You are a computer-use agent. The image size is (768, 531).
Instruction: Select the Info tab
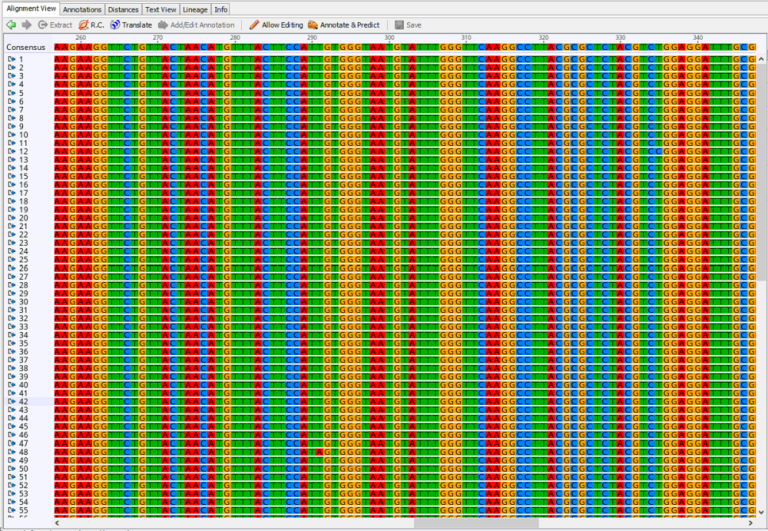coord(221,8)
